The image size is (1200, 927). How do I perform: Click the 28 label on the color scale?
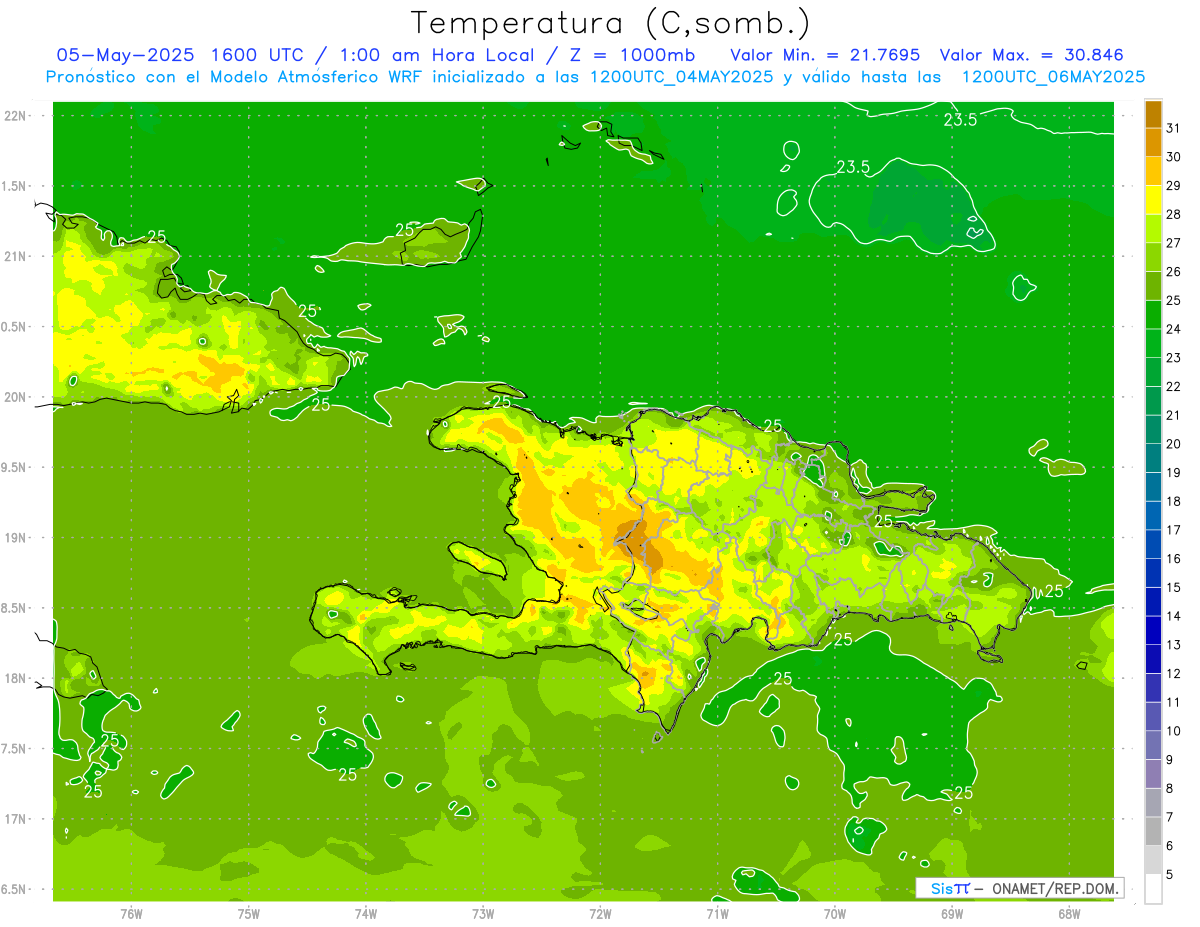coord(1174,214)
